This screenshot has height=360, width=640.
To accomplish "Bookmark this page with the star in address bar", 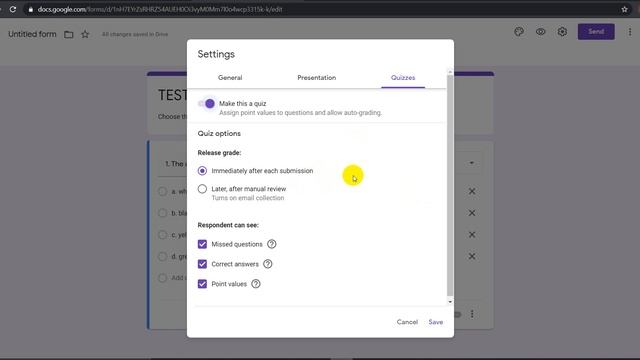I will (x=624, y=9).
